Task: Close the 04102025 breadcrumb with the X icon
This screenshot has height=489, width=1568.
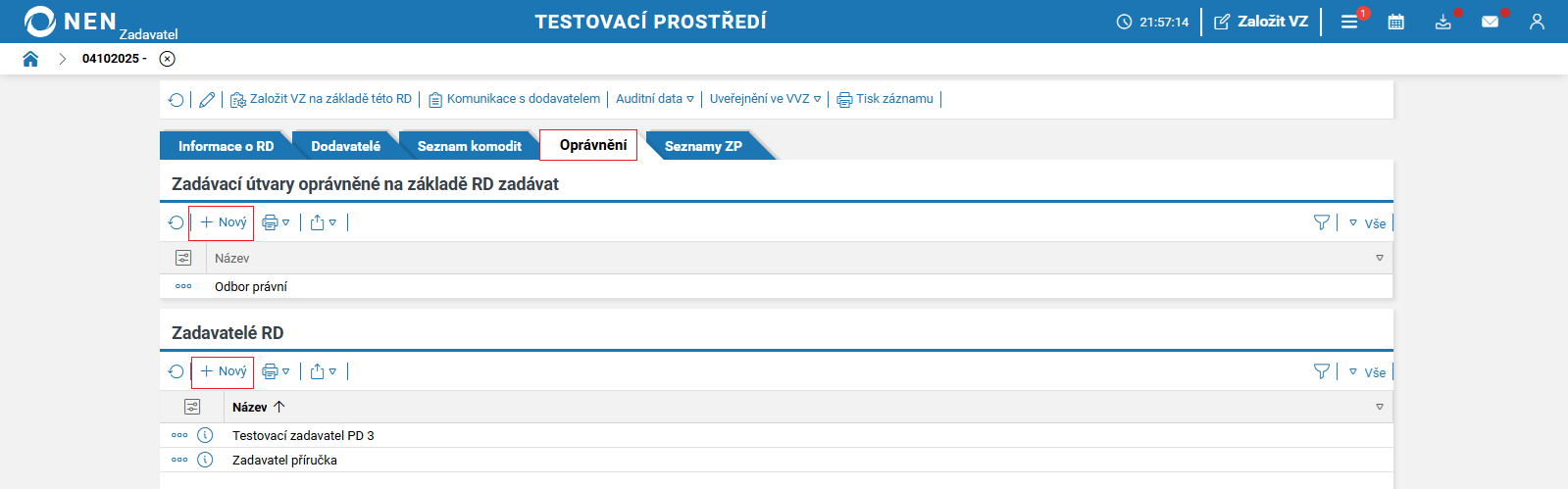Action: pos(168,59)
